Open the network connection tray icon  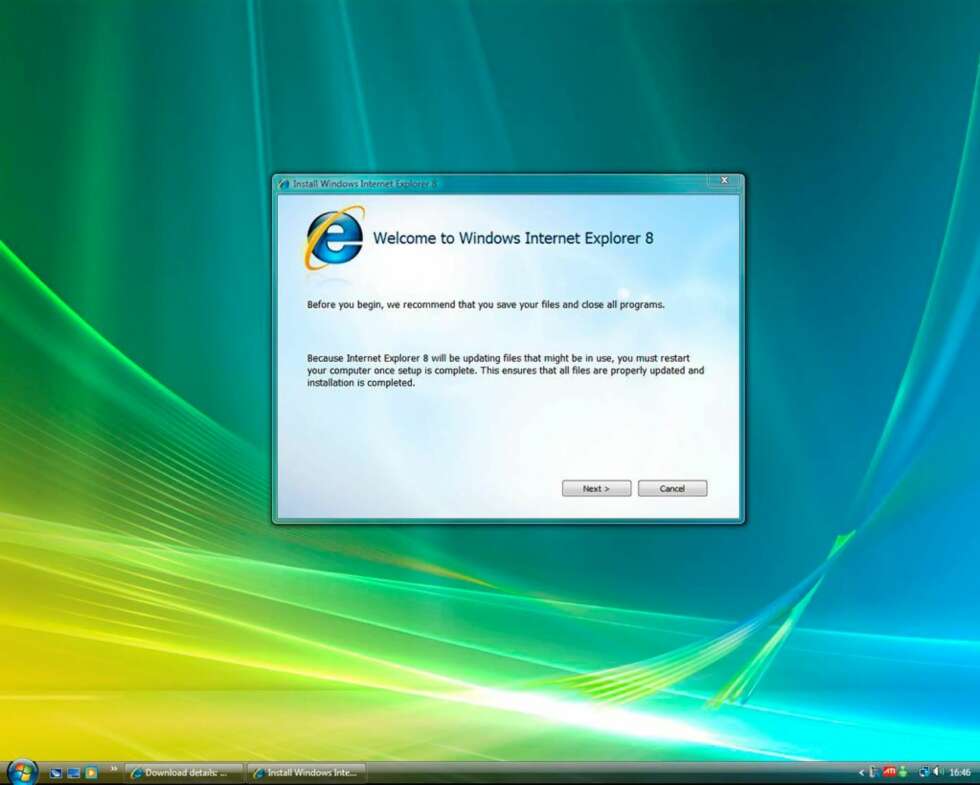point(923,772)
